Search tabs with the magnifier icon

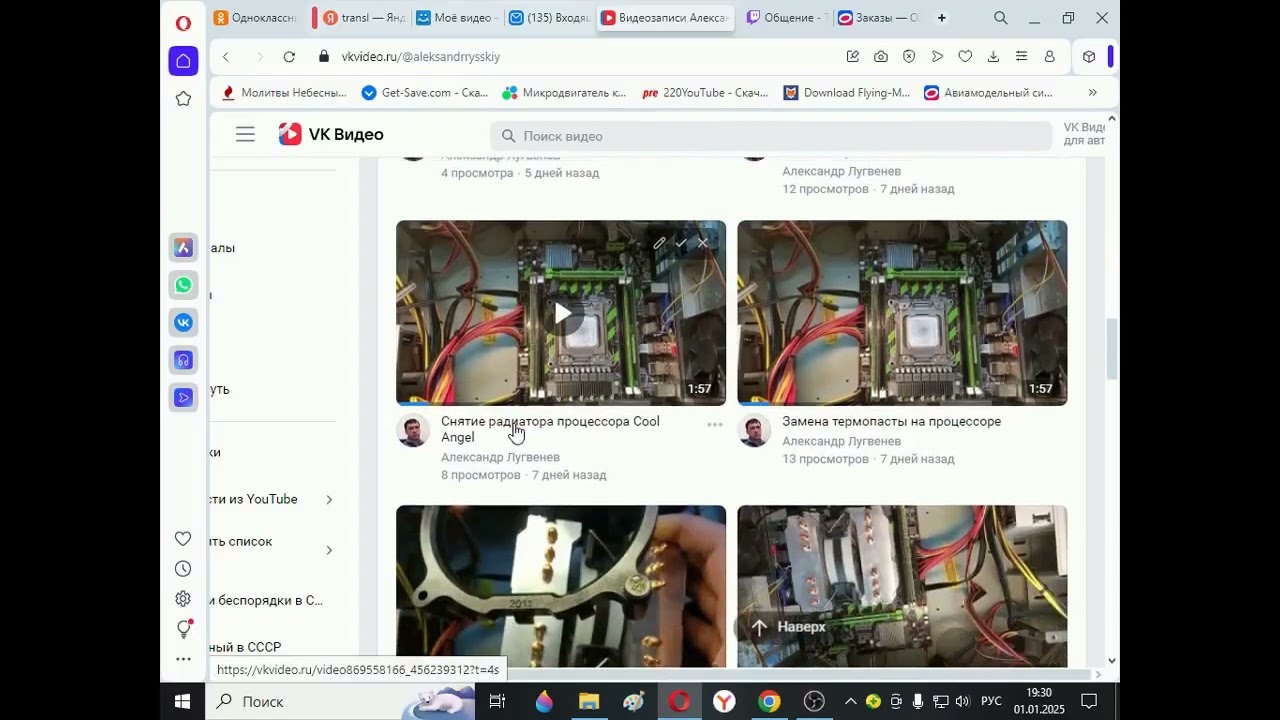pyautogui.click(x=1001, y=18)
